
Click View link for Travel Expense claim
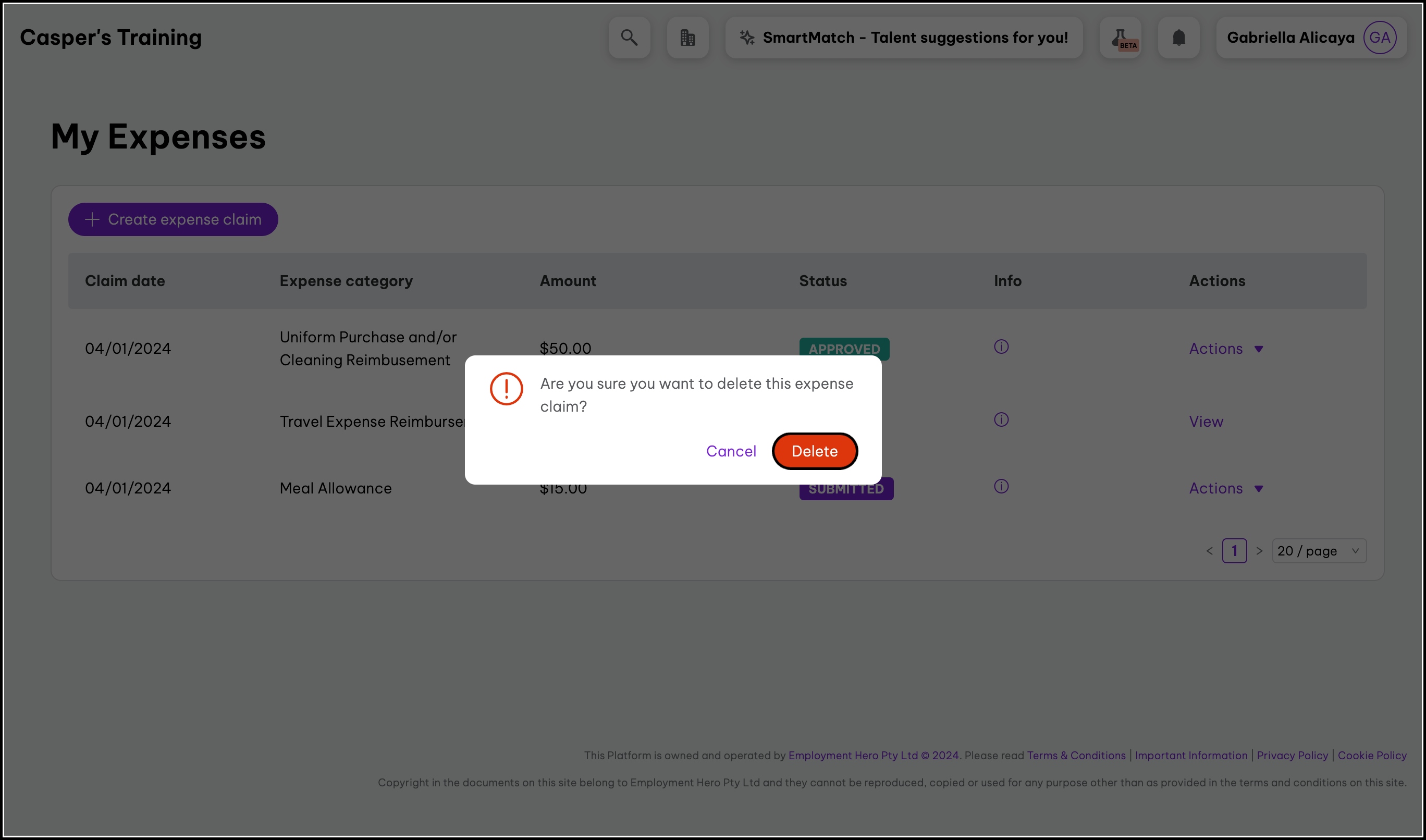click(1205, 422)
